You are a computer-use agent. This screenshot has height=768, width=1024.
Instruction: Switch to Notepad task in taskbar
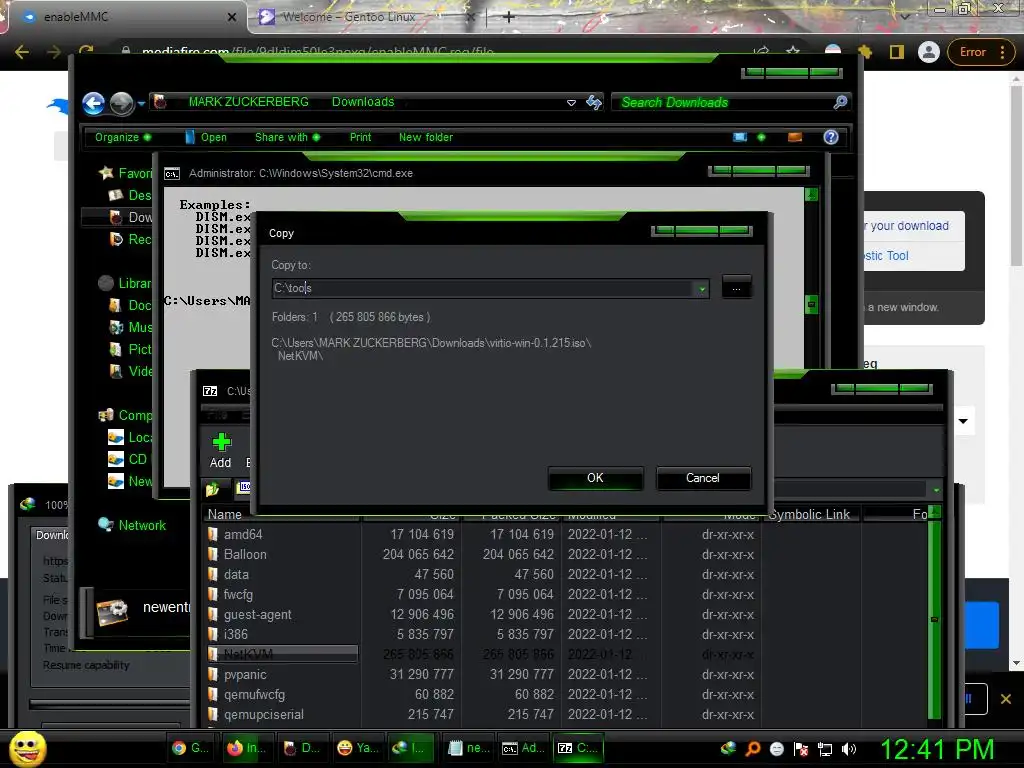pos(468,748)
